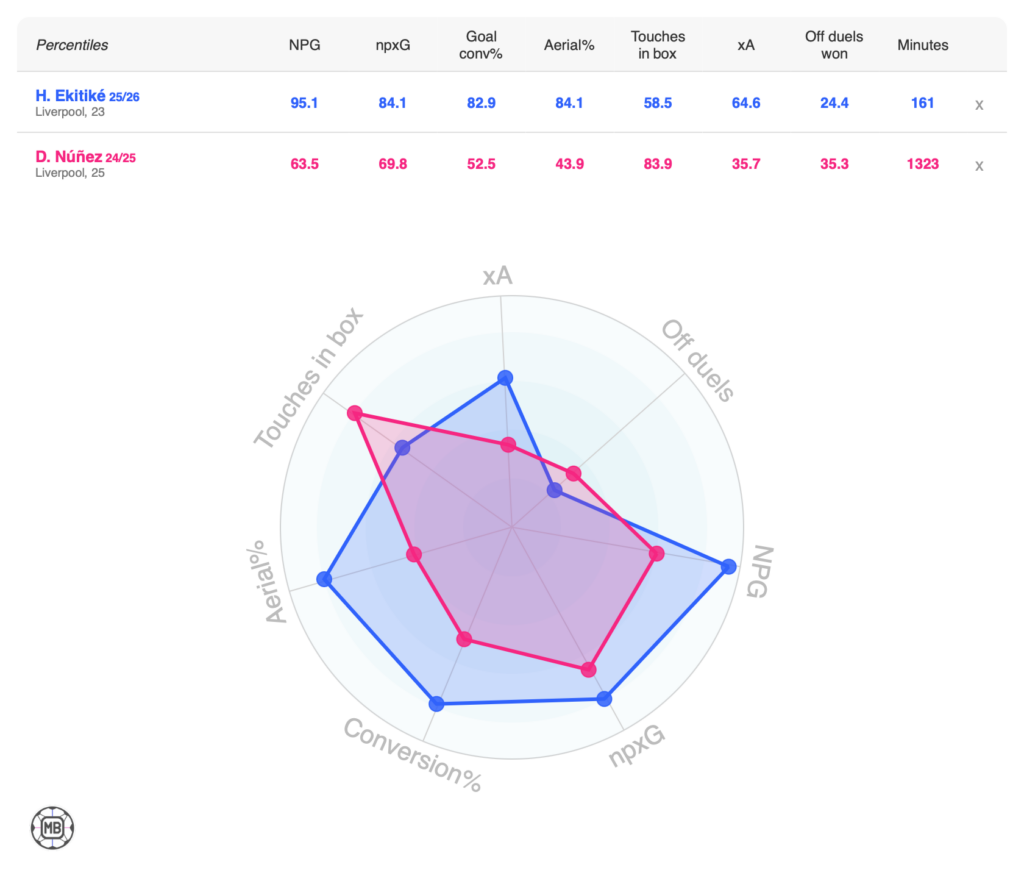Click Ekitiké's blue Aerial% radar point
Image resolution: width=1024 pixels, height=895 pixels.
(323, 579)
